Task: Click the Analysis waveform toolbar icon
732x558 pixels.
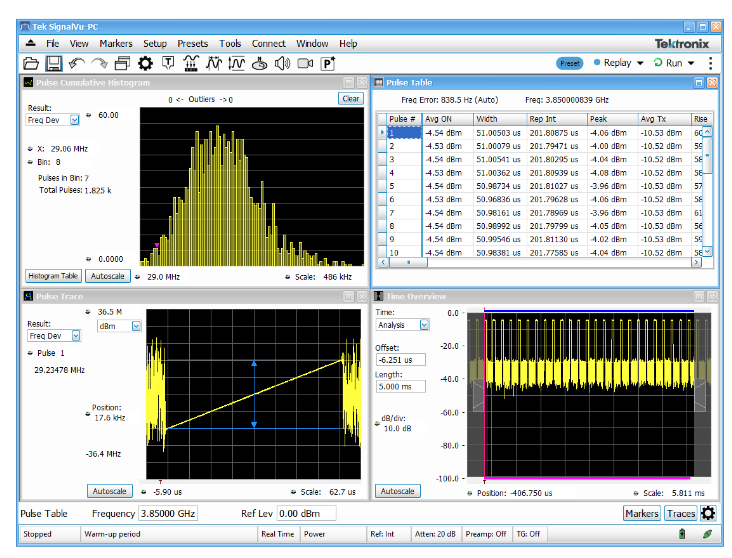Action: [214, 63]
